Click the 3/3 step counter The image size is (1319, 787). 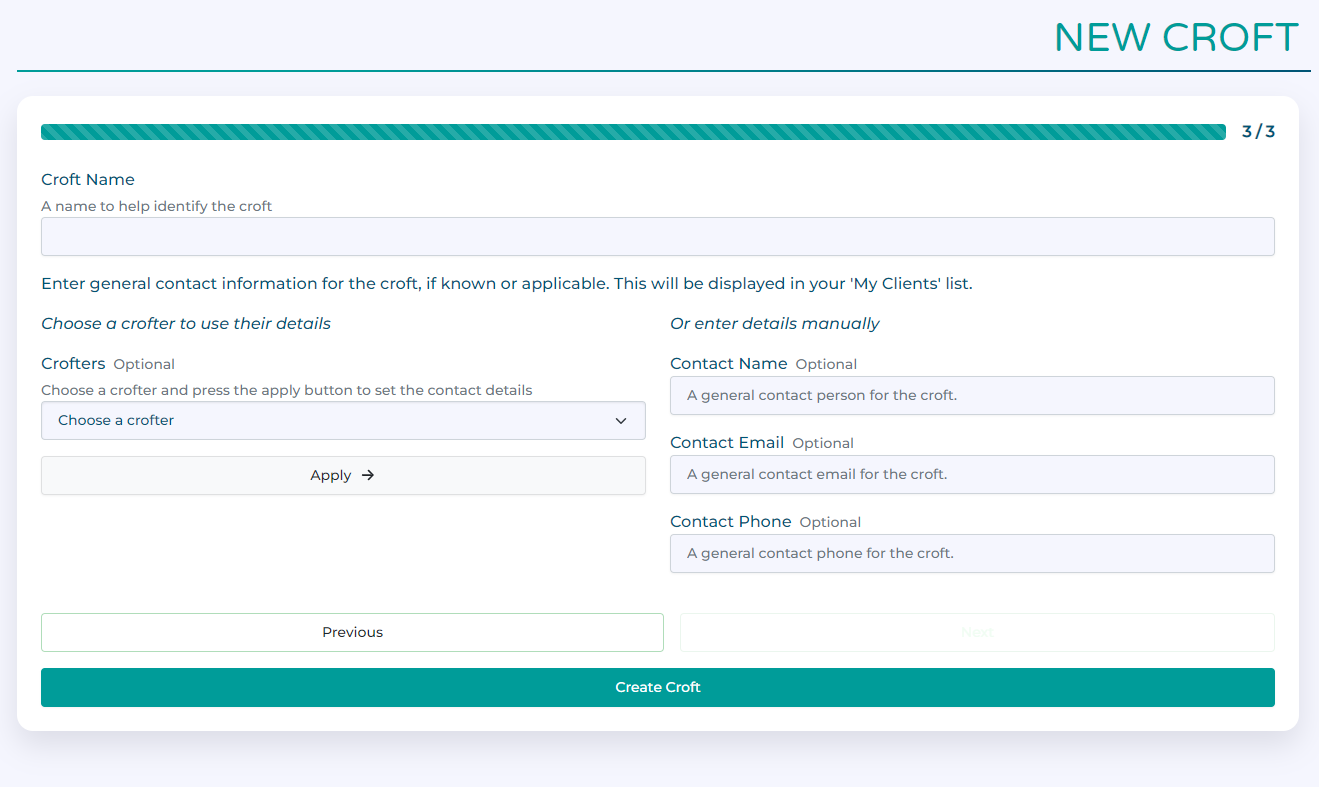(x=1258, y=132)
